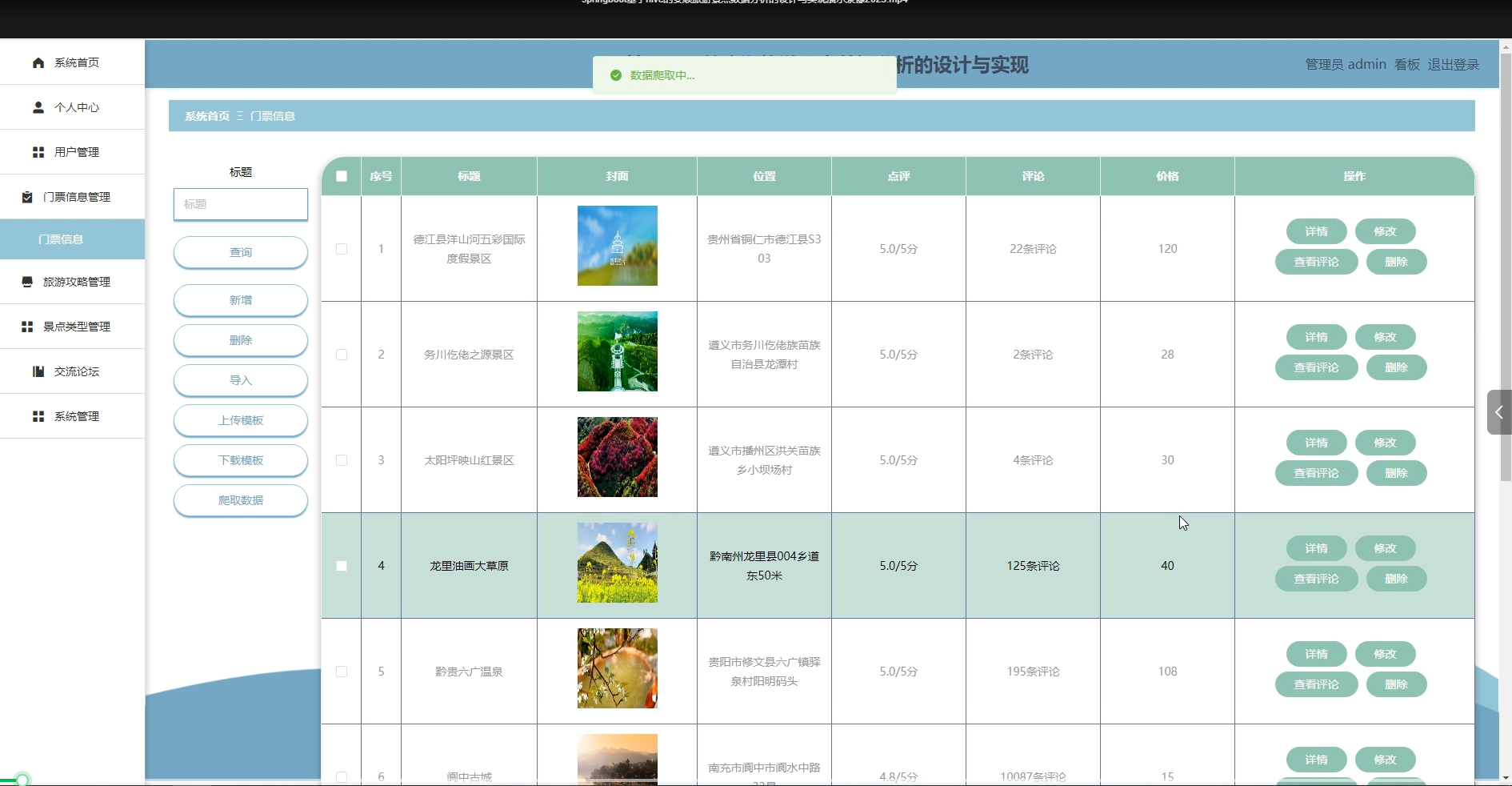Screen dimensions: 1512x786
Task: Click cover thumbnail of 龙里油画大草原
Action: [x=618, y=563]
